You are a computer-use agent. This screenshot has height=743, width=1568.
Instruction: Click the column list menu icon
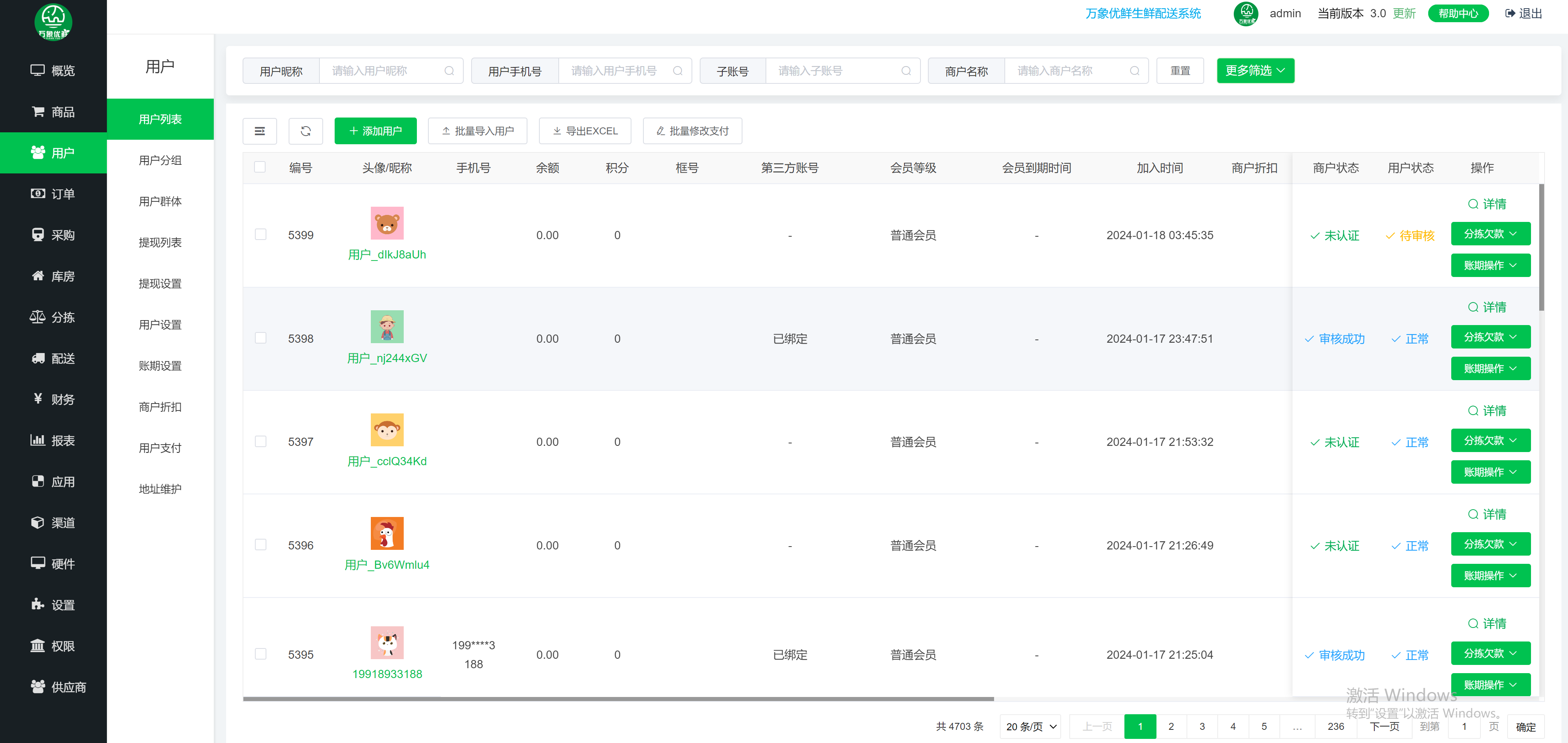pyautogui.click(x=259, y=131)
